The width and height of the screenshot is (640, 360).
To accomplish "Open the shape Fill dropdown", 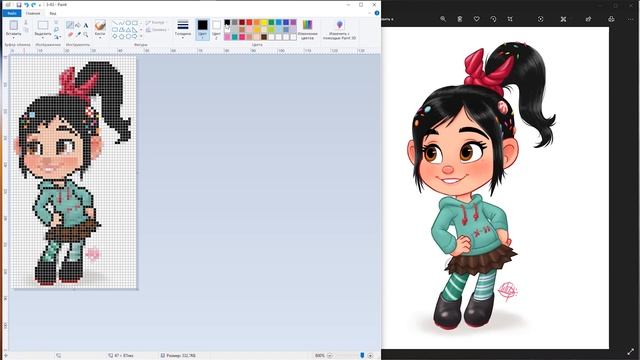I will point(156,30).
